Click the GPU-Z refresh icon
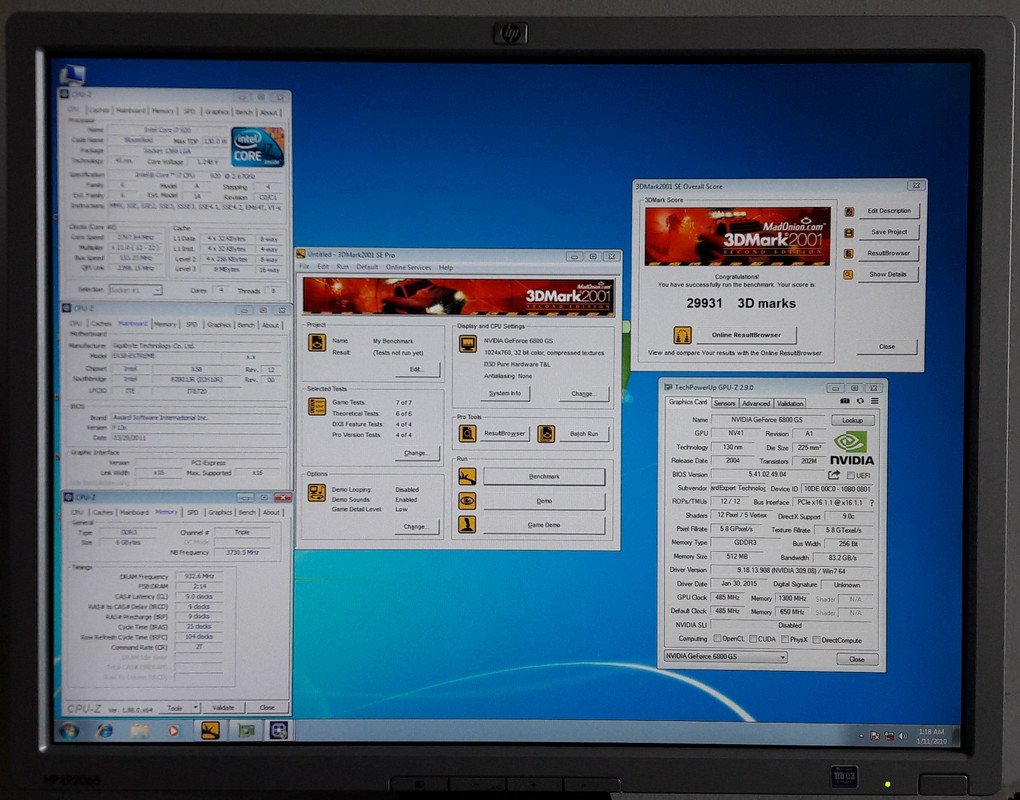This screenshot has width=1020, height=800. click(x=860, y=401)
